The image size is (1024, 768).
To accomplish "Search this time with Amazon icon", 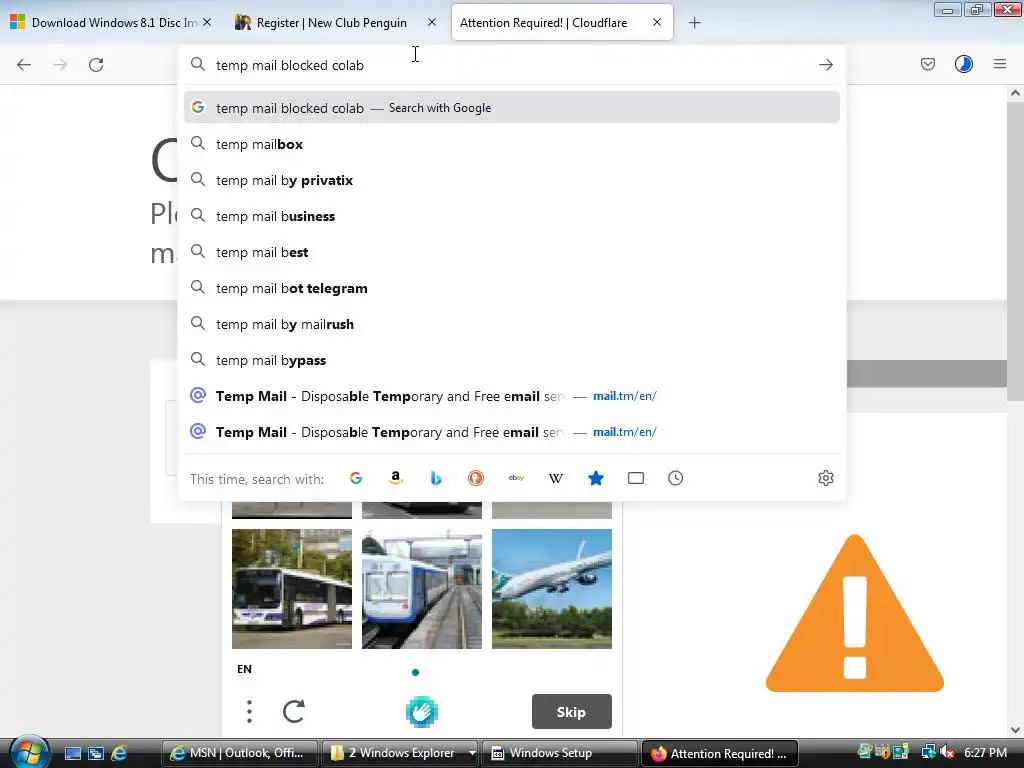I will click(x=396, y=478).
